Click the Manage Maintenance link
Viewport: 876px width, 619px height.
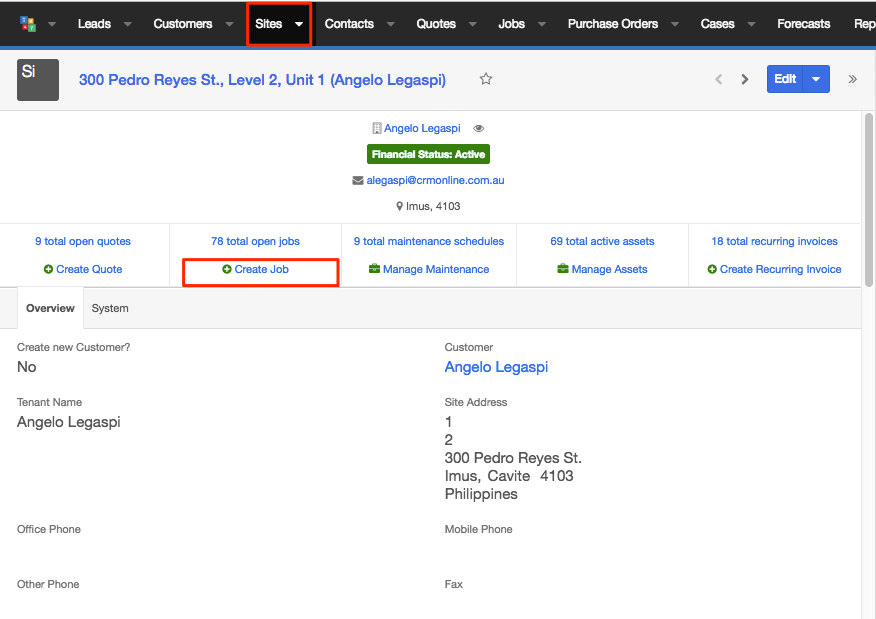pyautogui.click(x=436, y=269)
